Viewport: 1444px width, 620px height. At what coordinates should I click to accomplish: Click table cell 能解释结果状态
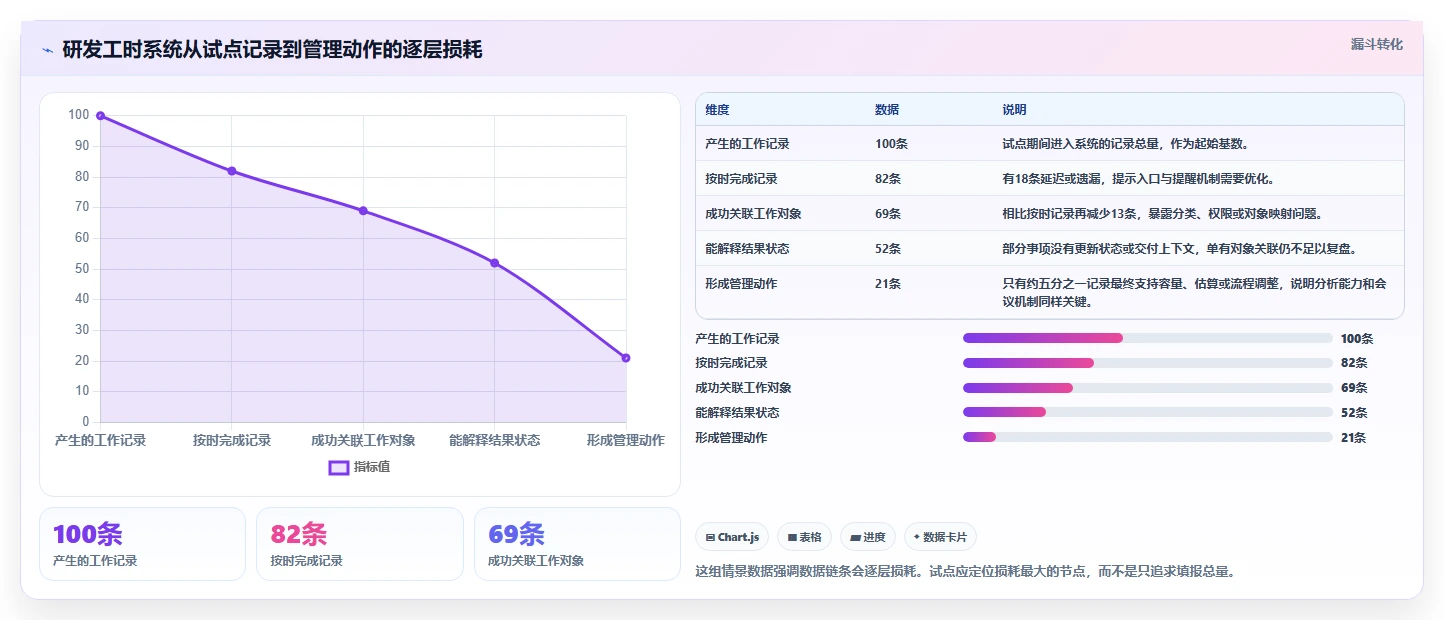pos(747,249)
